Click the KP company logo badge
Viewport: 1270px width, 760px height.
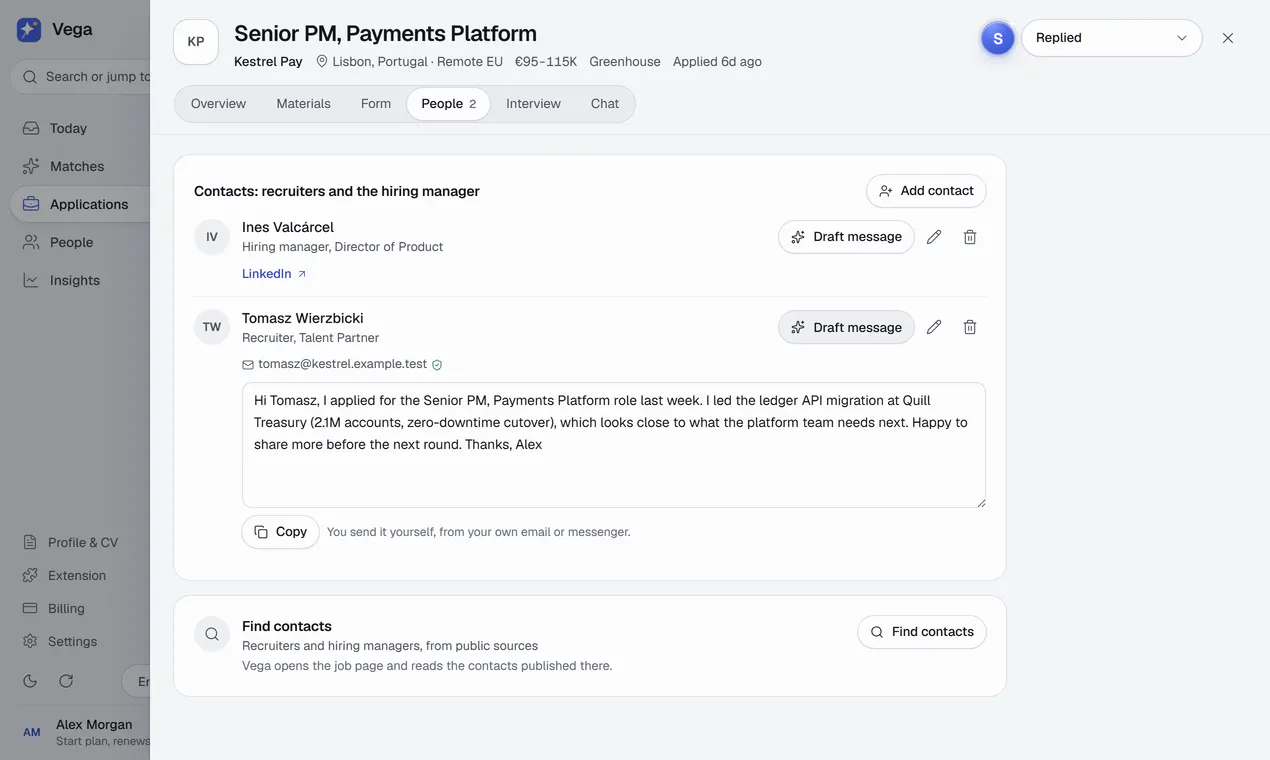pyautogui.click(x=196, y=42)
